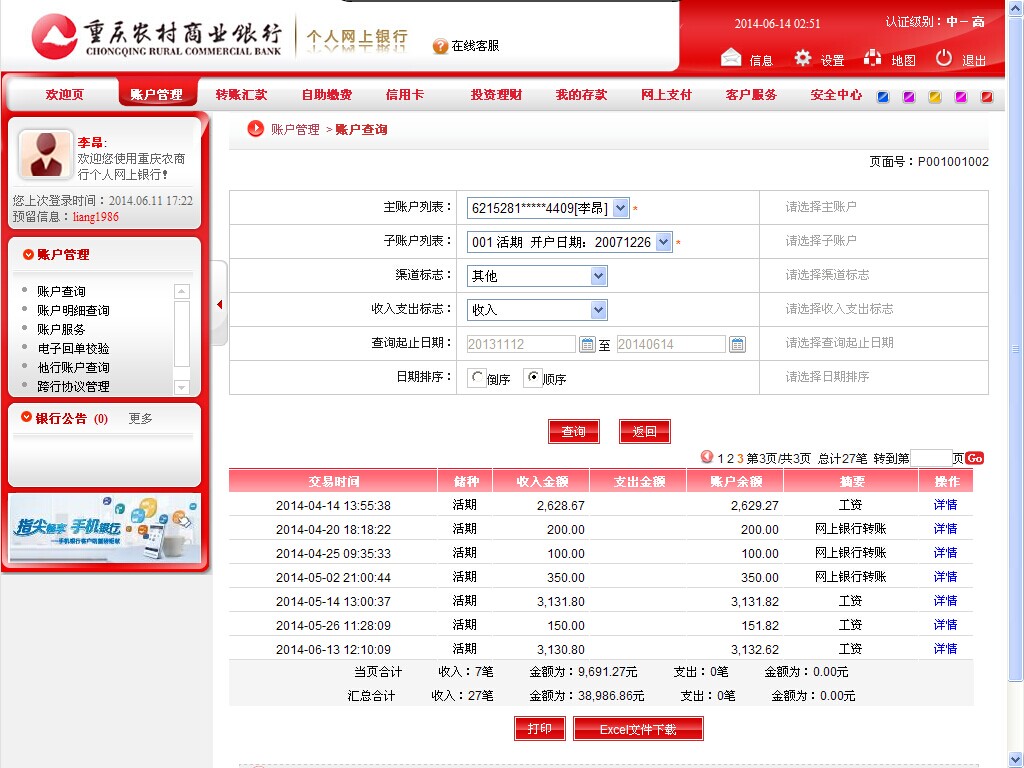Expand the 主账户列表 account dropdown
Viewport: 1024px width, 768px height.
(620, 208)
